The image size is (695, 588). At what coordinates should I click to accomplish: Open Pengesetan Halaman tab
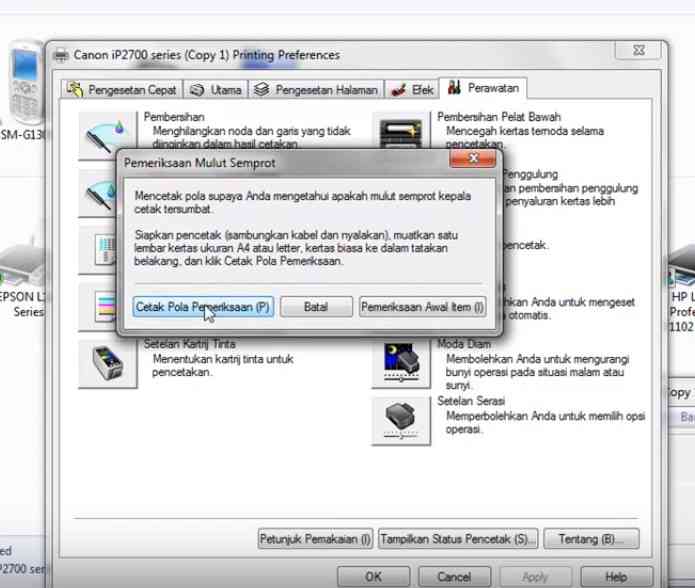click(316, 90)
